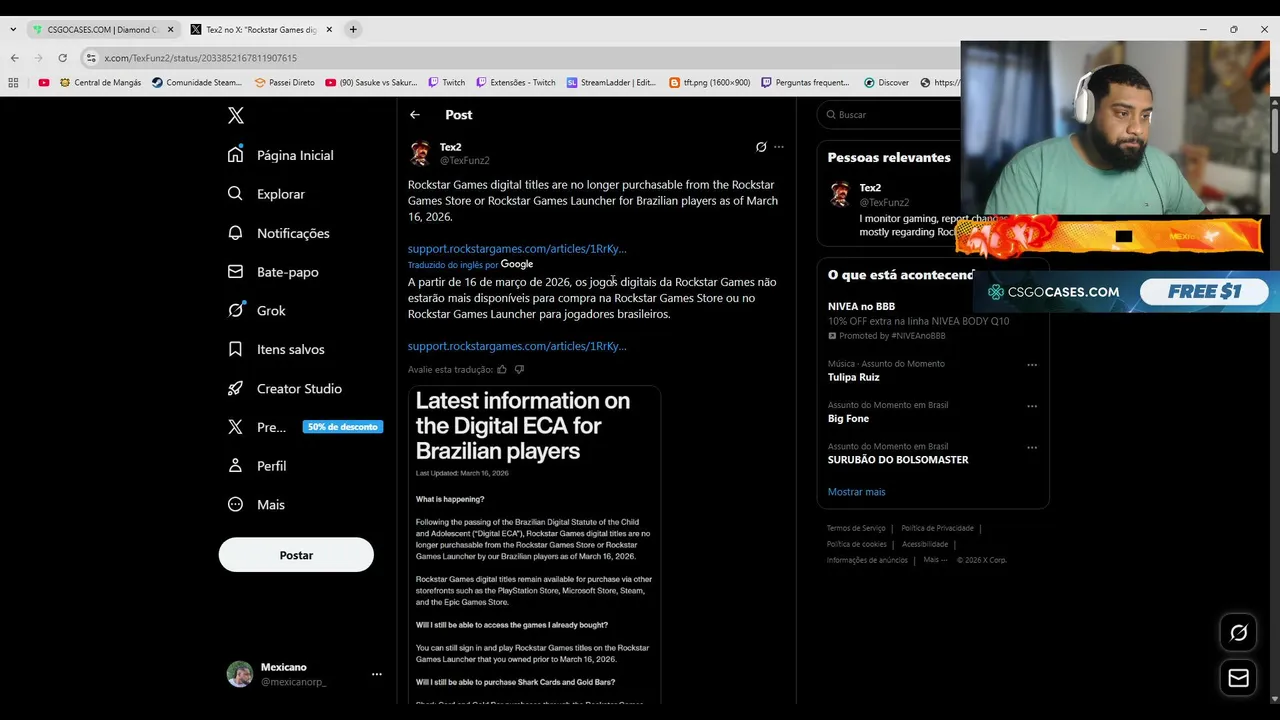This screenshot has width=1280, height=720.
Task: Open Twitch bookmark in bookmarks bar
Action: click(x=446, y=83)
